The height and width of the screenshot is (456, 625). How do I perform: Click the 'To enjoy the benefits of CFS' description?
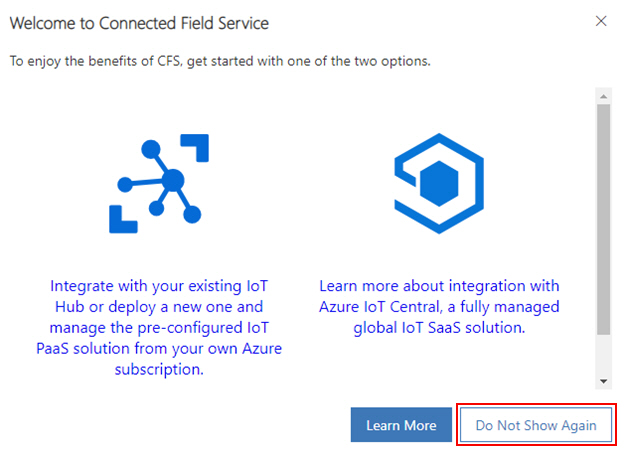tap(220, 61)
